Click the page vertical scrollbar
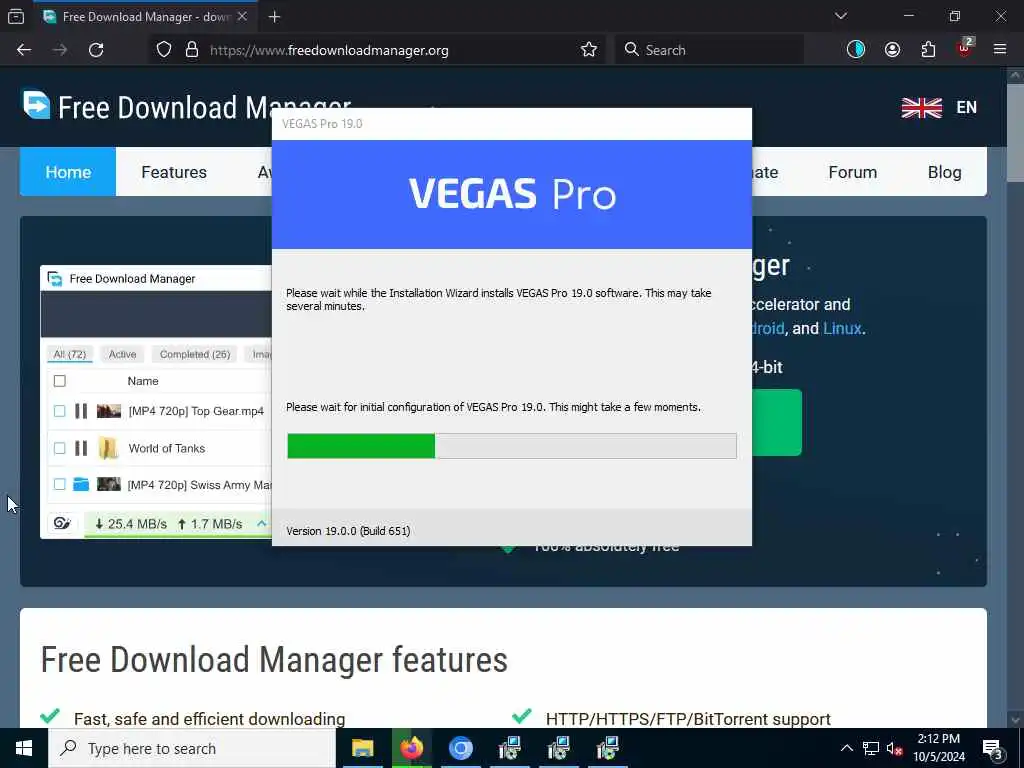1024x768 pixels. point(1015,131)
